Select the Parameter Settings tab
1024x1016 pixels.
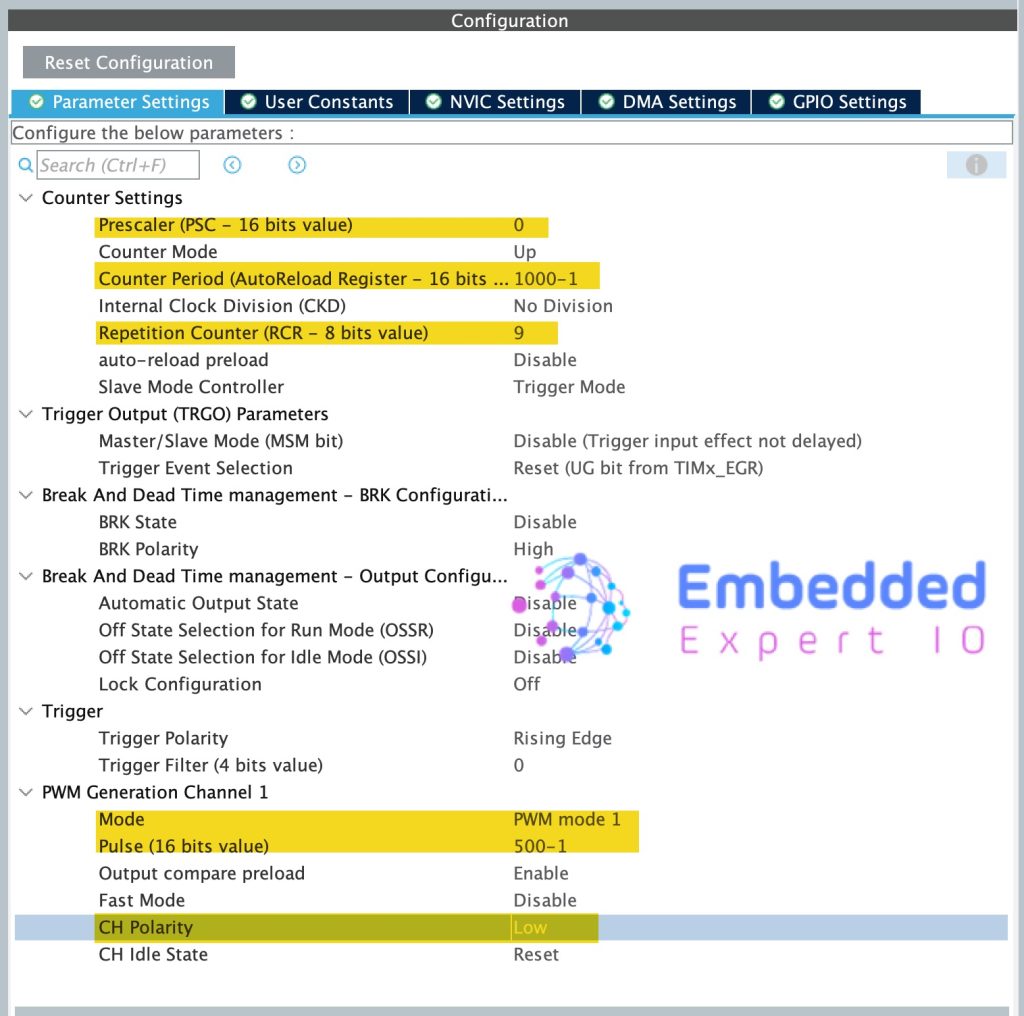point(119,102)
